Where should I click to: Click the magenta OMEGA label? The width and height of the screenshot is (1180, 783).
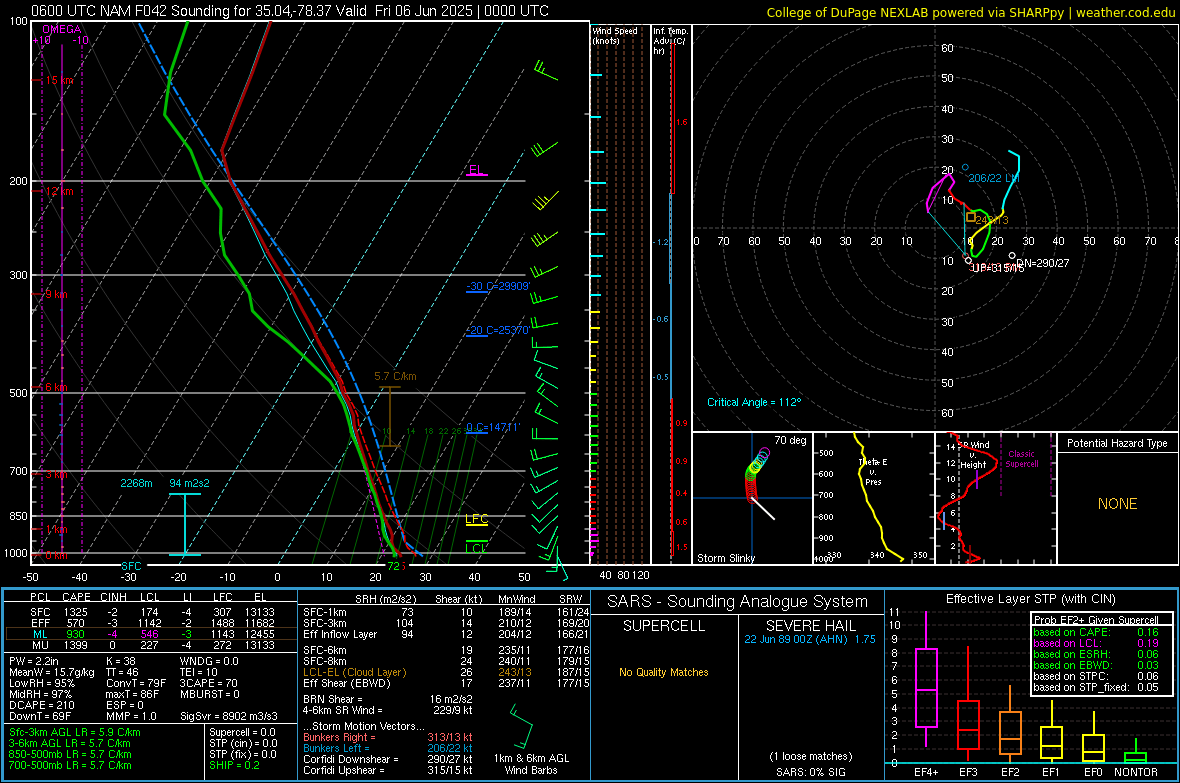click(x=61, y=29)
